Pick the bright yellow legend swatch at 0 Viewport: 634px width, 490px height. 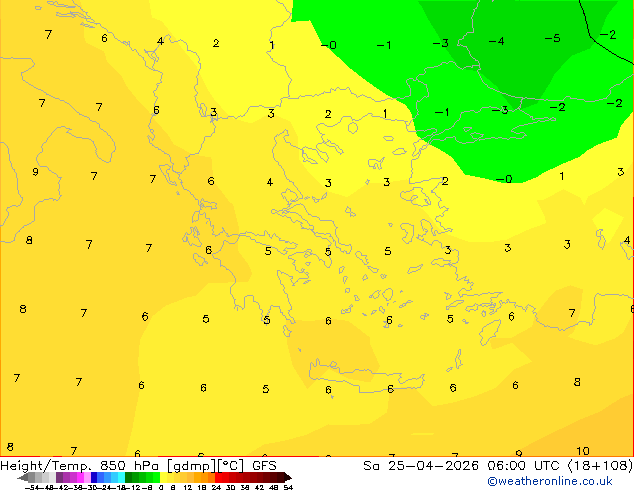click(163, 478)
